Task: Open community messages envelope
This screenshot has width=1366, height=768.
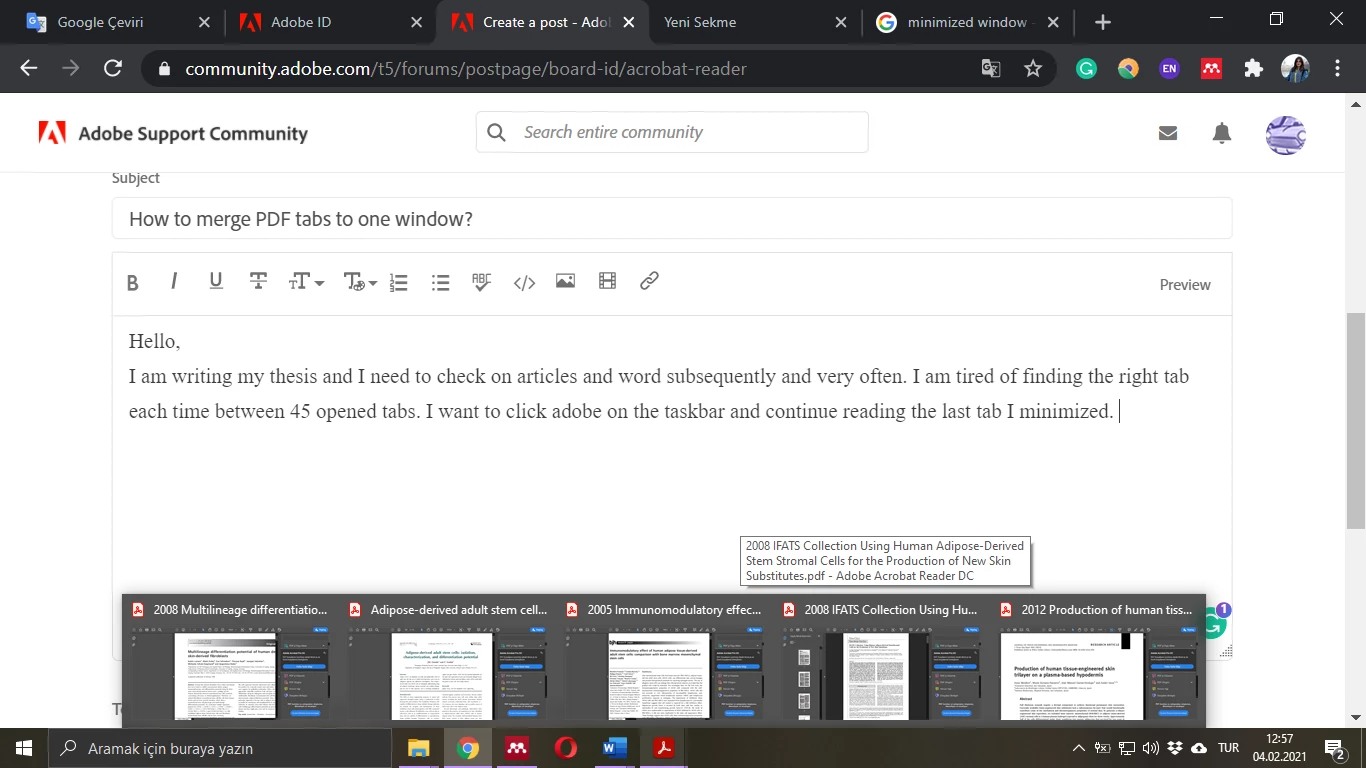Action: point(1167,132)
